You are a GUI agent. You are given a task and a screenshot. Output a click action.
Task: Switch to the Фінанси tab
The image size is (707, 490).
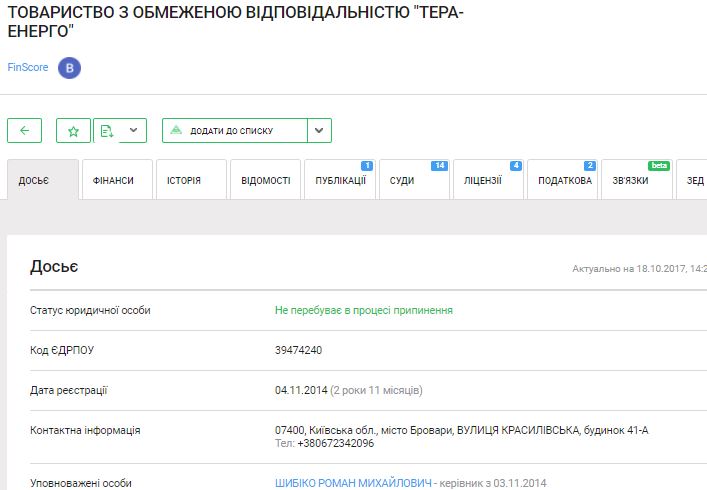pyautogui.click(x=117, y=181)
